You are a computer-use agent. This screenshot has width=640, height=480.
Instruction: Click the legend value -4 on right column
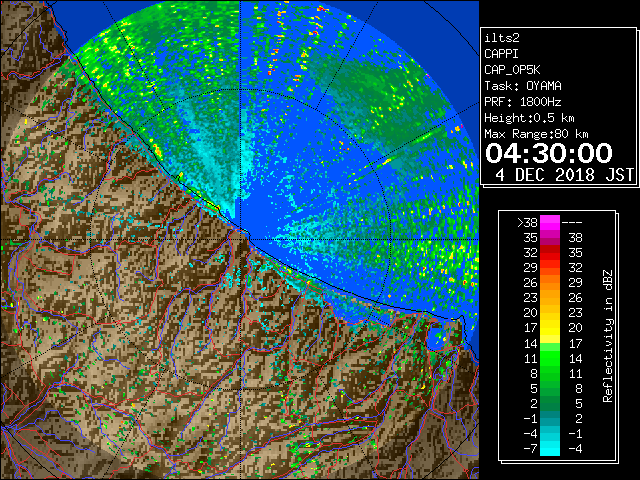click(x=575, y=449)
